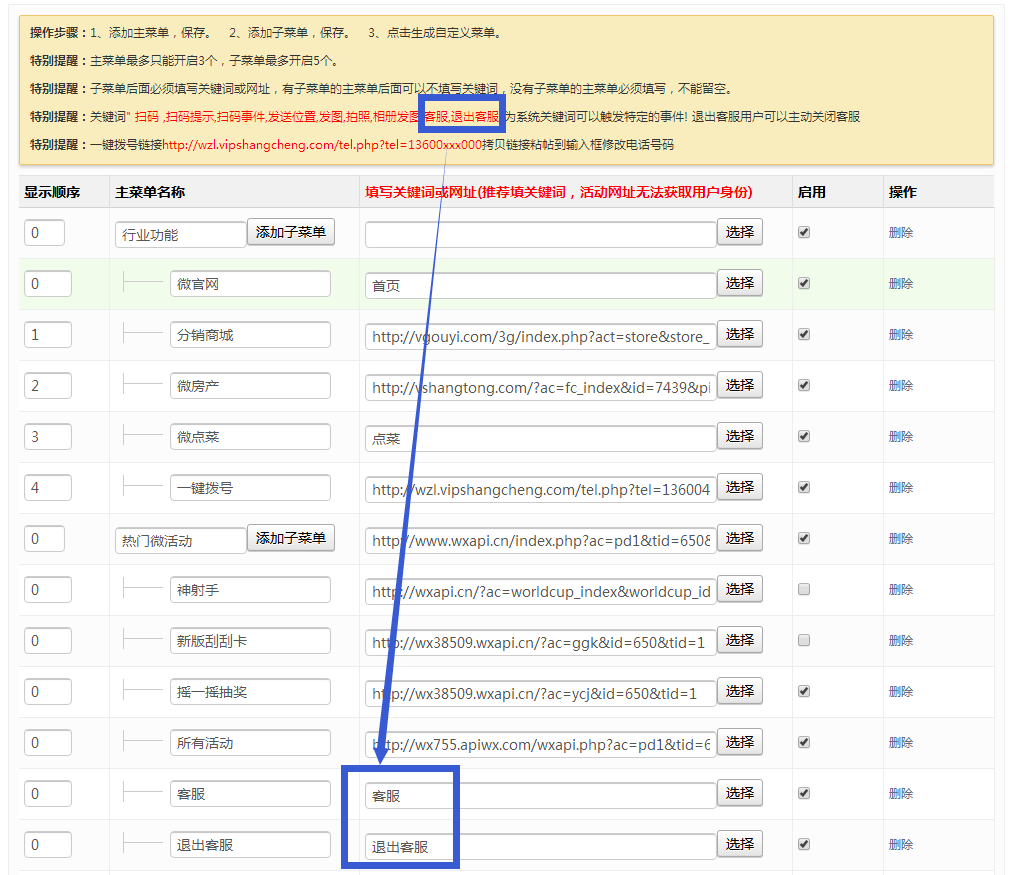Image resolution: width=1020 pixels, height=875 pixels.
Task: Click the empty keyword field for 行业功能
Action: pyautogui.click(x=540, y=234)
